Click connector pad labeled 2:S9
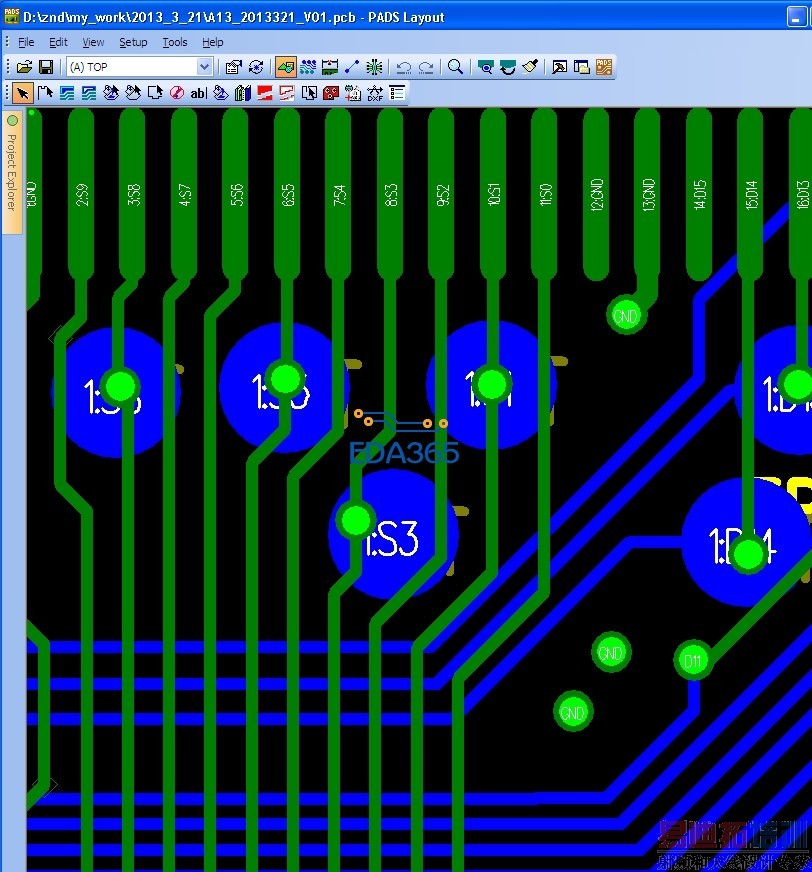 [x=81, y=194]
